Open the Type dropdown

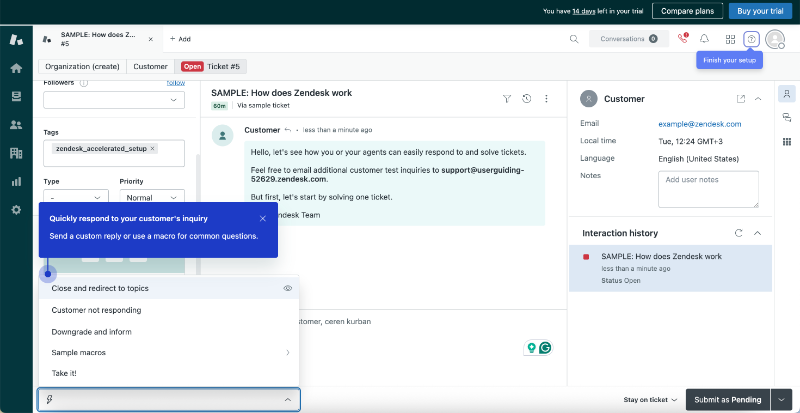[x=76, y=197]
